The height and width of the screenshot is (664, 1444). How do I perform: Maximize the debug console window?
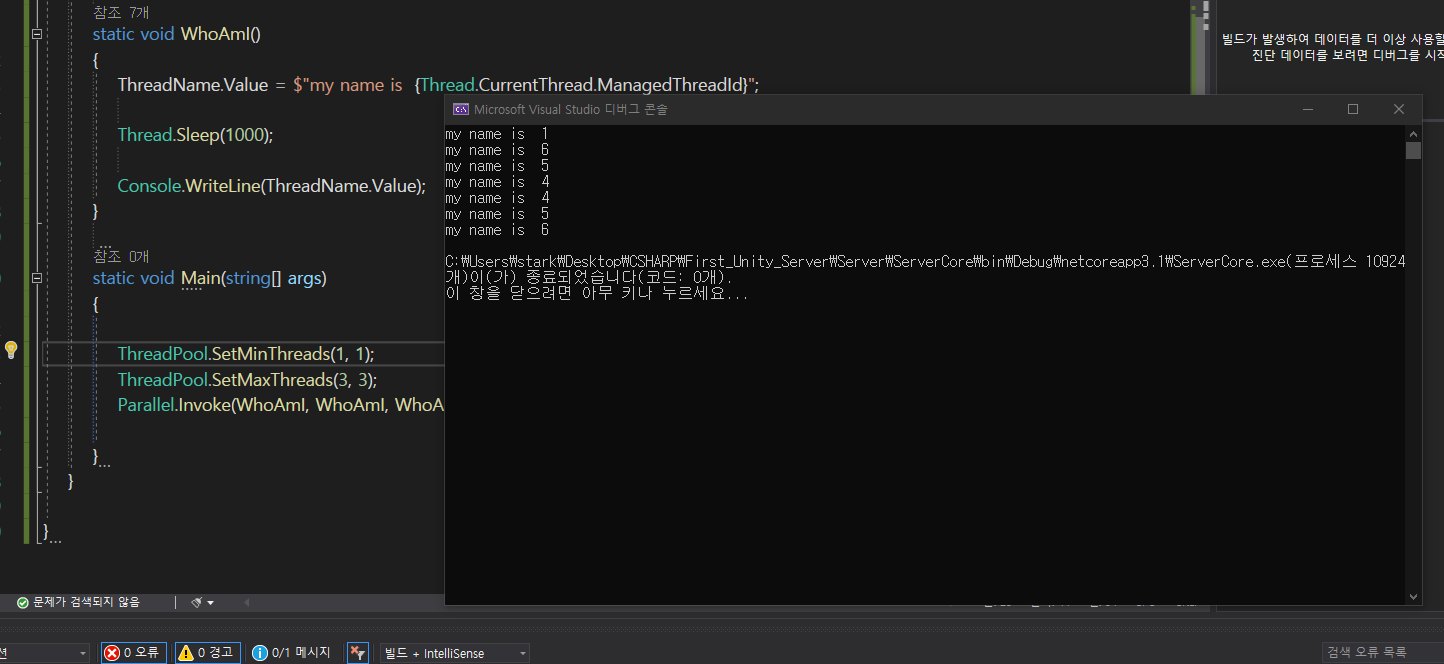click(x=1353, y=109)
